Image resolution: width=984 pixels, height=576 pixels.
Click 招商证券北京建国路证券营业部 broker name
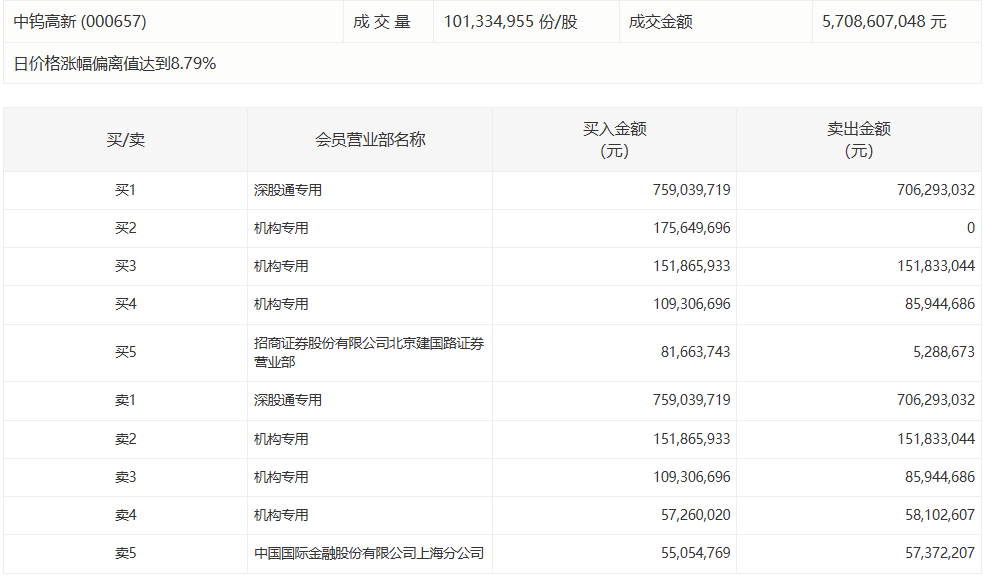tap(370, 352)
